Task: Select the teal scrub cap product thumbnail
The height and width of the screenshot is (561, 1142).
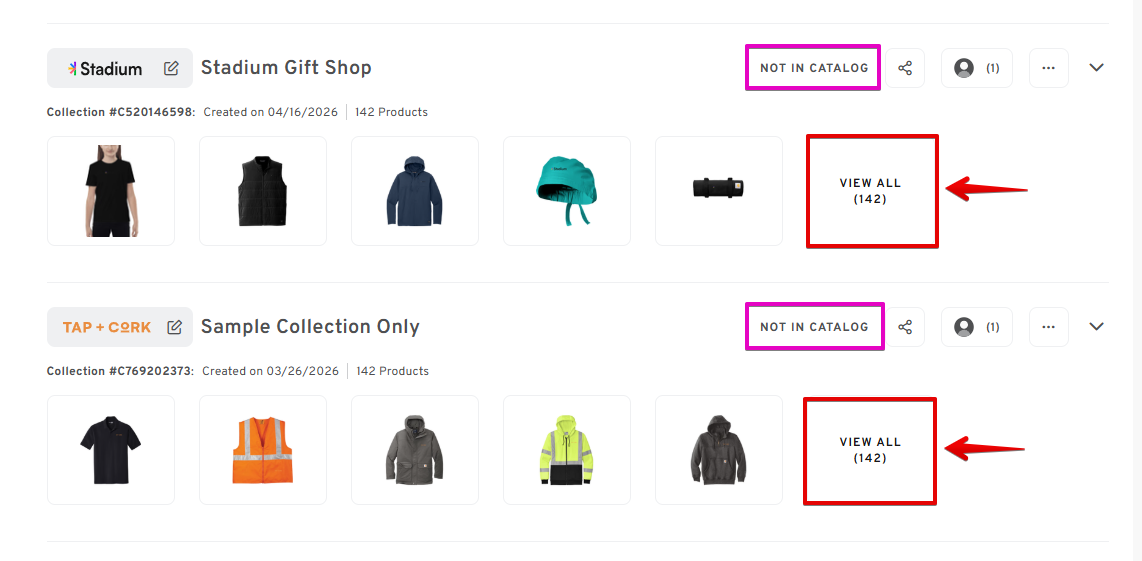Action: pos(567,191)
